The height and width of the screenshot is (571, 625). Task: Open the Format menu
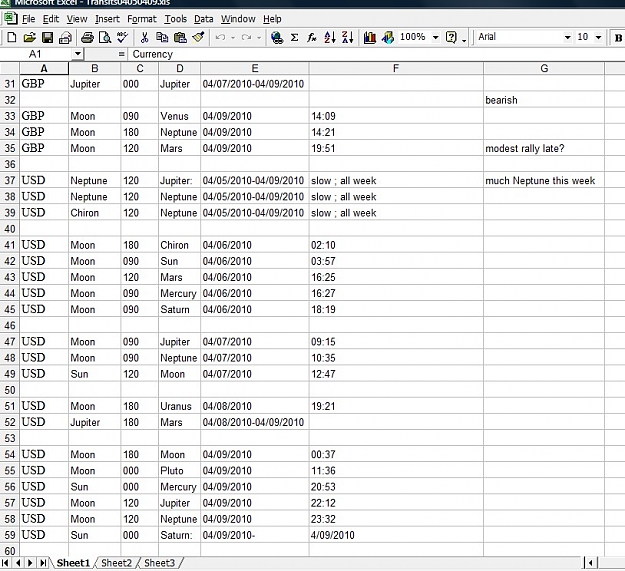(x=142, y=19)
